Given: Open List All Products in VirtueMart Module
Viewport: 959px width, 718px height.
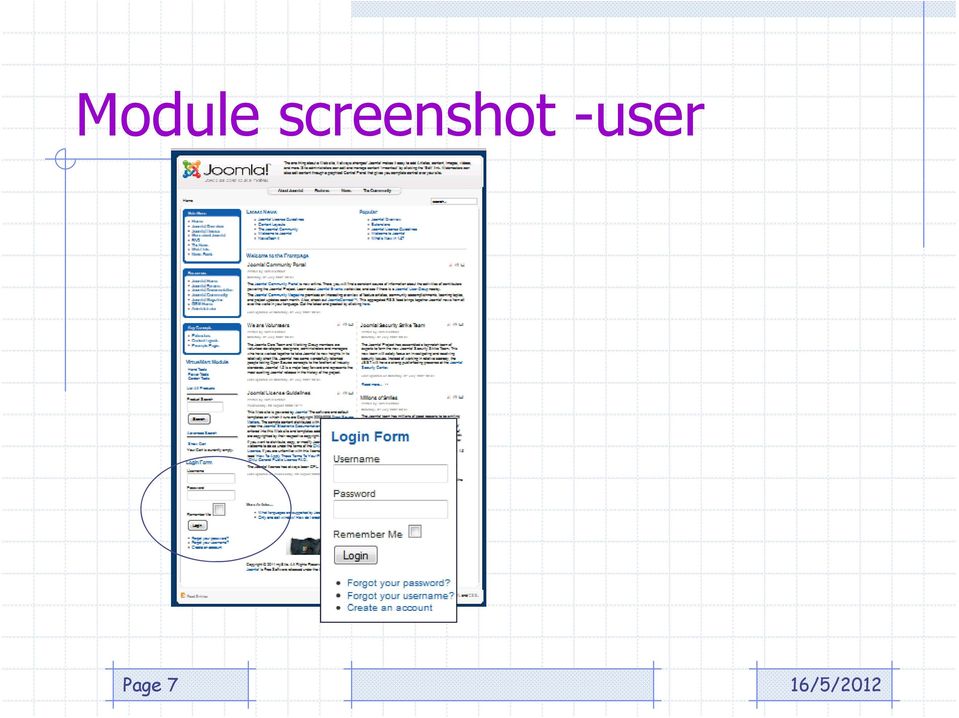Looking at the screenshot, I should pos(201,388).
